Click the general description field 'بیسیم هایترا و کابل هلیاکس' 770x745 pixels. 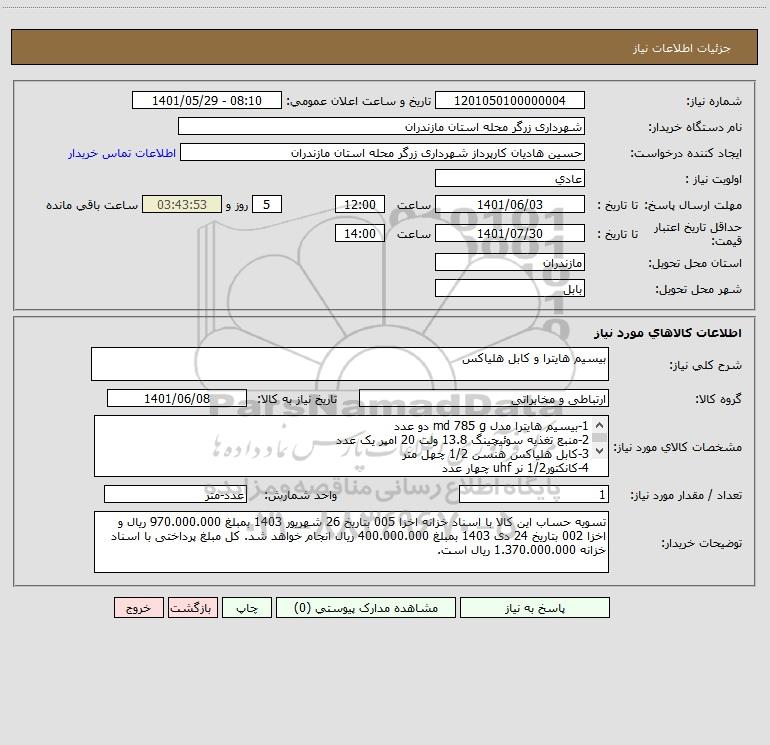click(x=350, y=364)
